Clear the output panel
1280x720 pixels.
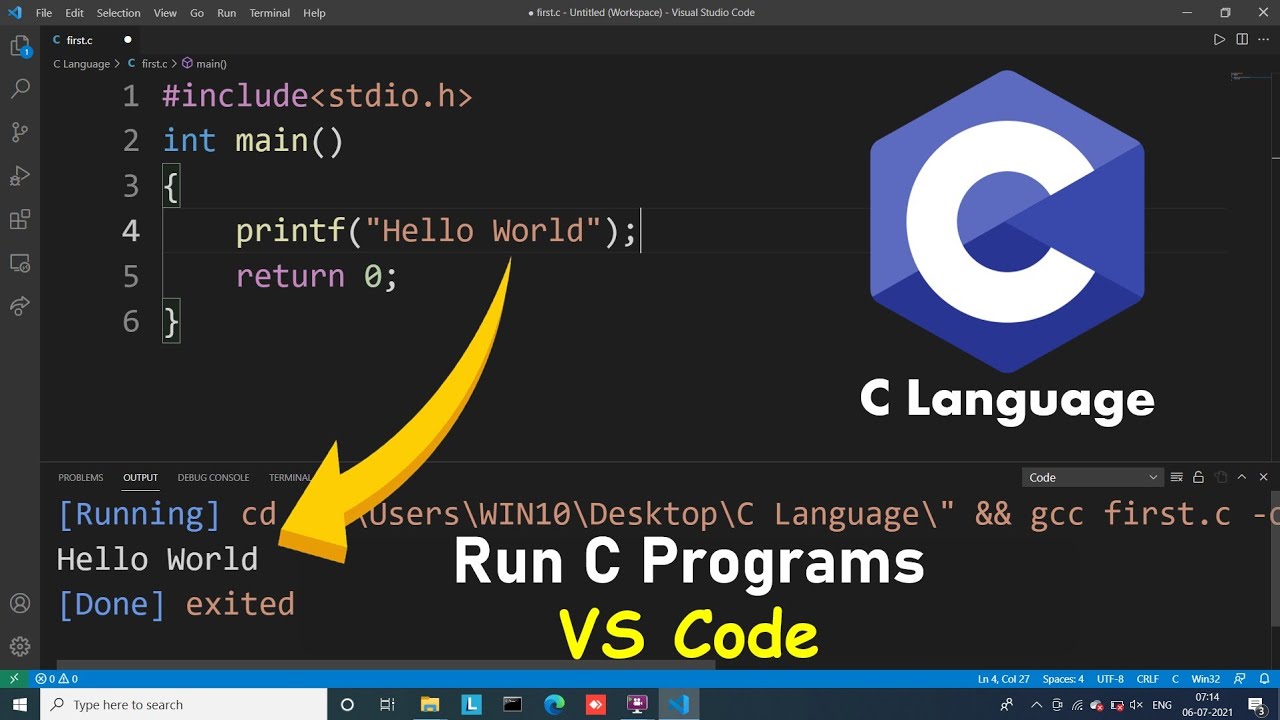1177,477
